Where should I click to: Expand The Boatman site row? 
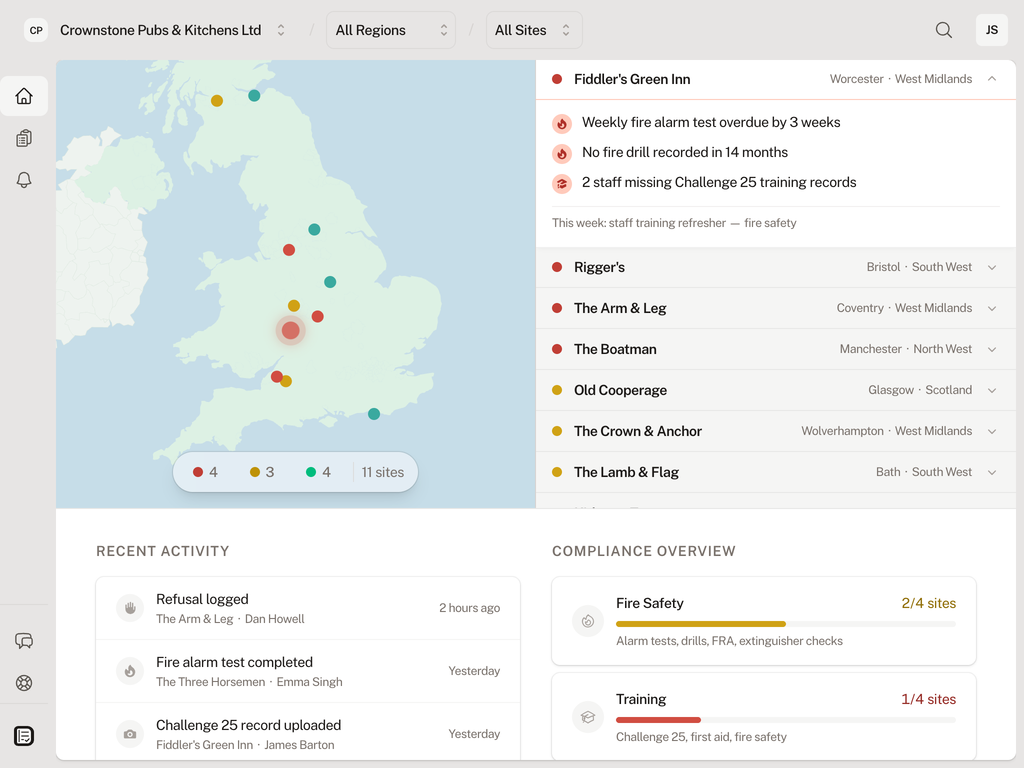(992, 349)
